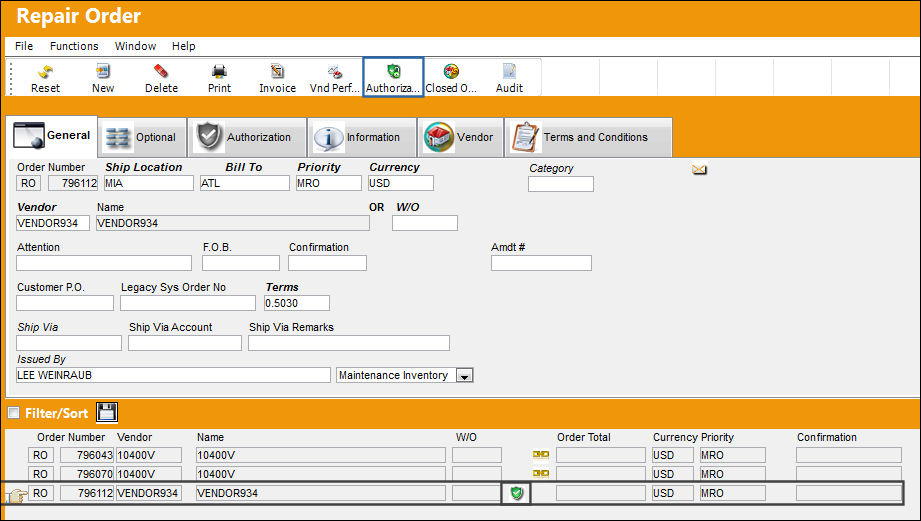
Task: Open the Terms and Conditions tab
Action: 588,137
